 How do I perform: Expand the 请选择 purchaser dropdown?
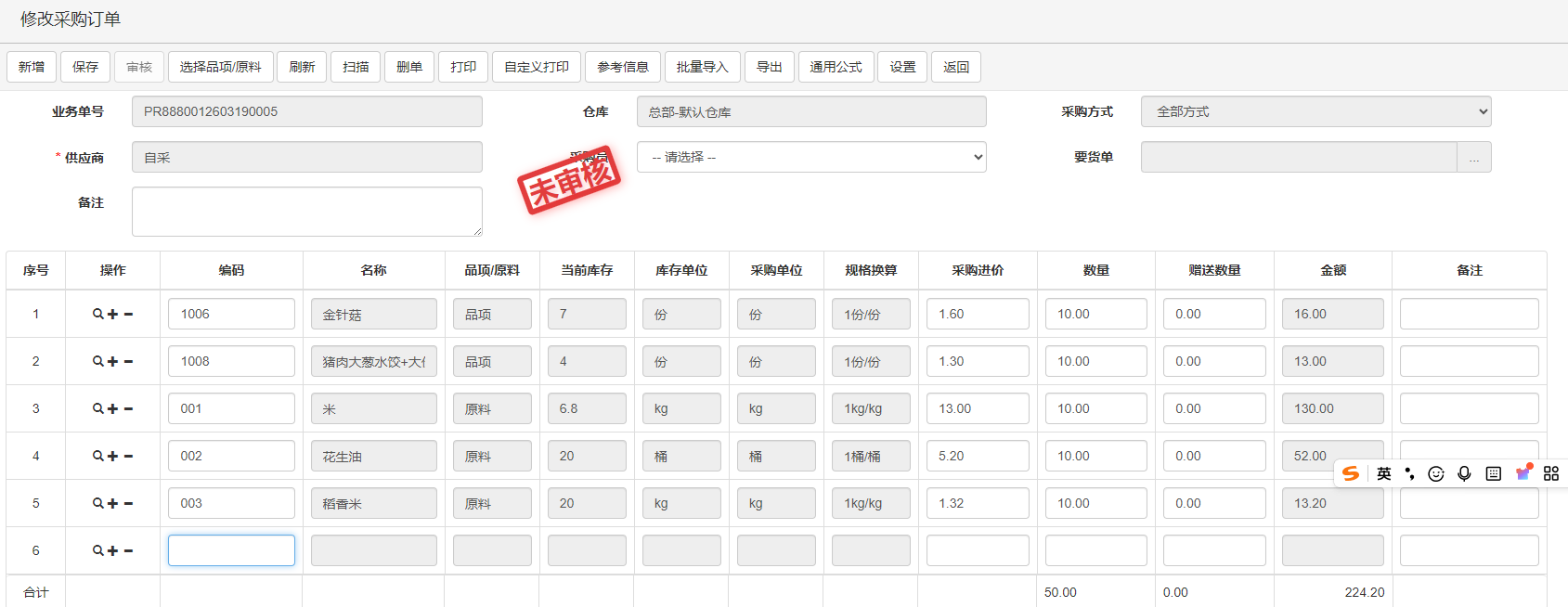(811, 158)
